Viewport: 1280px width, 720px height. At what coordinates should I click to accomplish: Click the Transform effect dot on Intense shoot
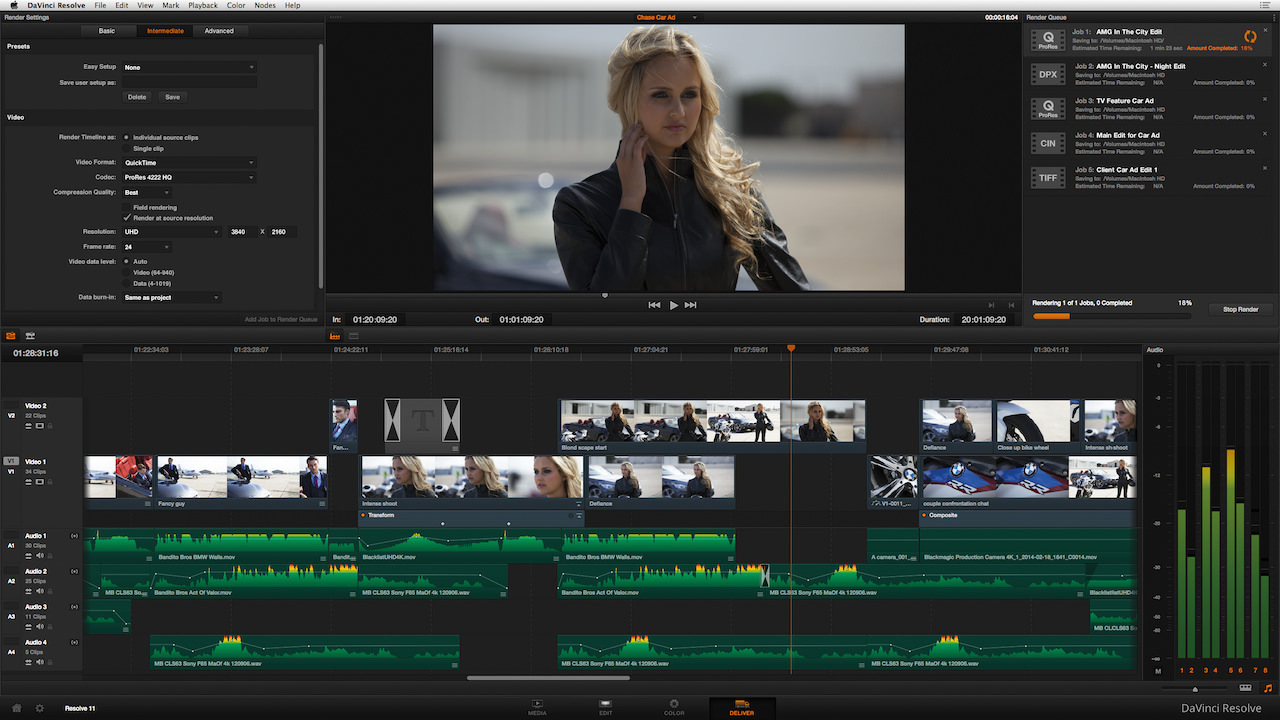(x=364, y=515)
